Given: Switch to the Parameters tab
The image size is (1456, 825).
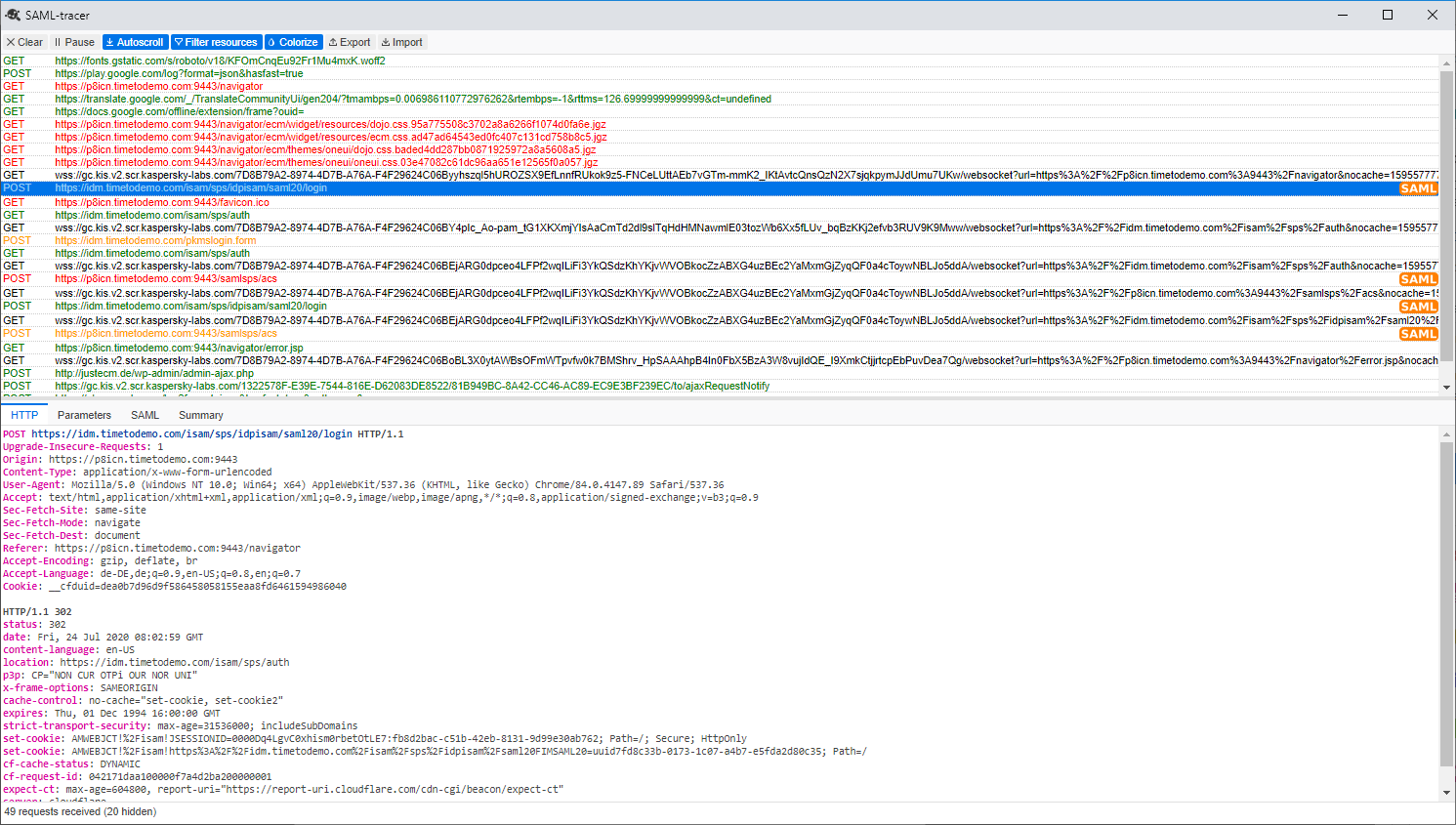Looking at the screenshot, I should click(x=84, y=414).
